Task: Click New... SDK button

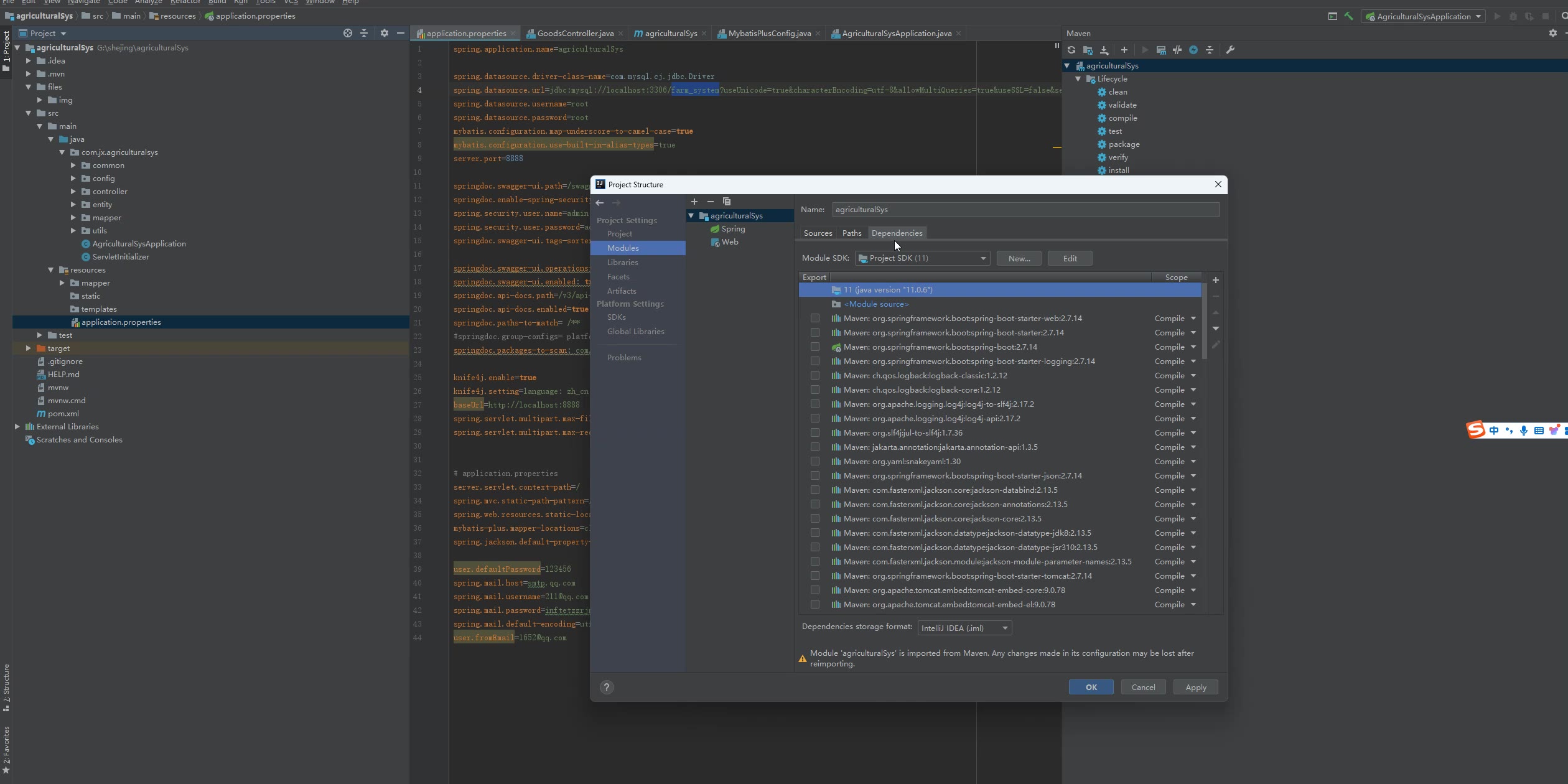Action: click(x=1019, y=258)
